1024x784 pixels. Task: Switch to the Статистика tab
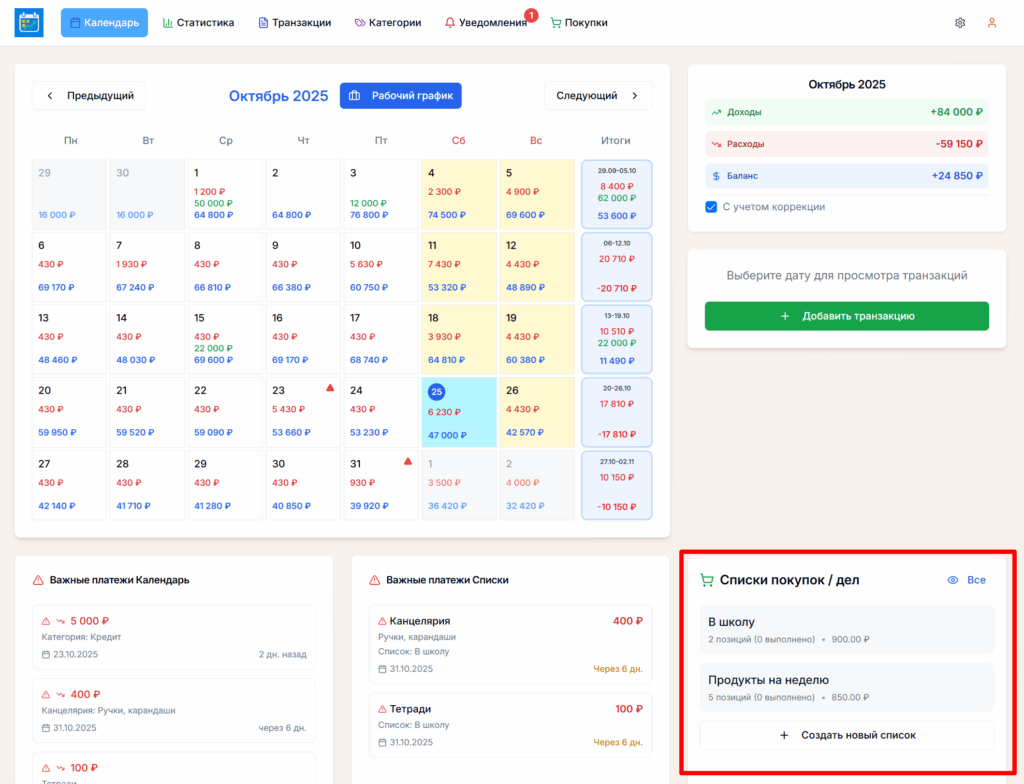[198, 21]
